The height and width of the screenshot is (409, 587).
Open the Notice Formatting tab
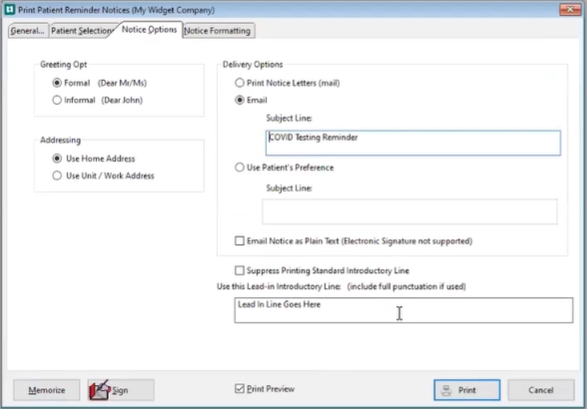coord(218,31)
